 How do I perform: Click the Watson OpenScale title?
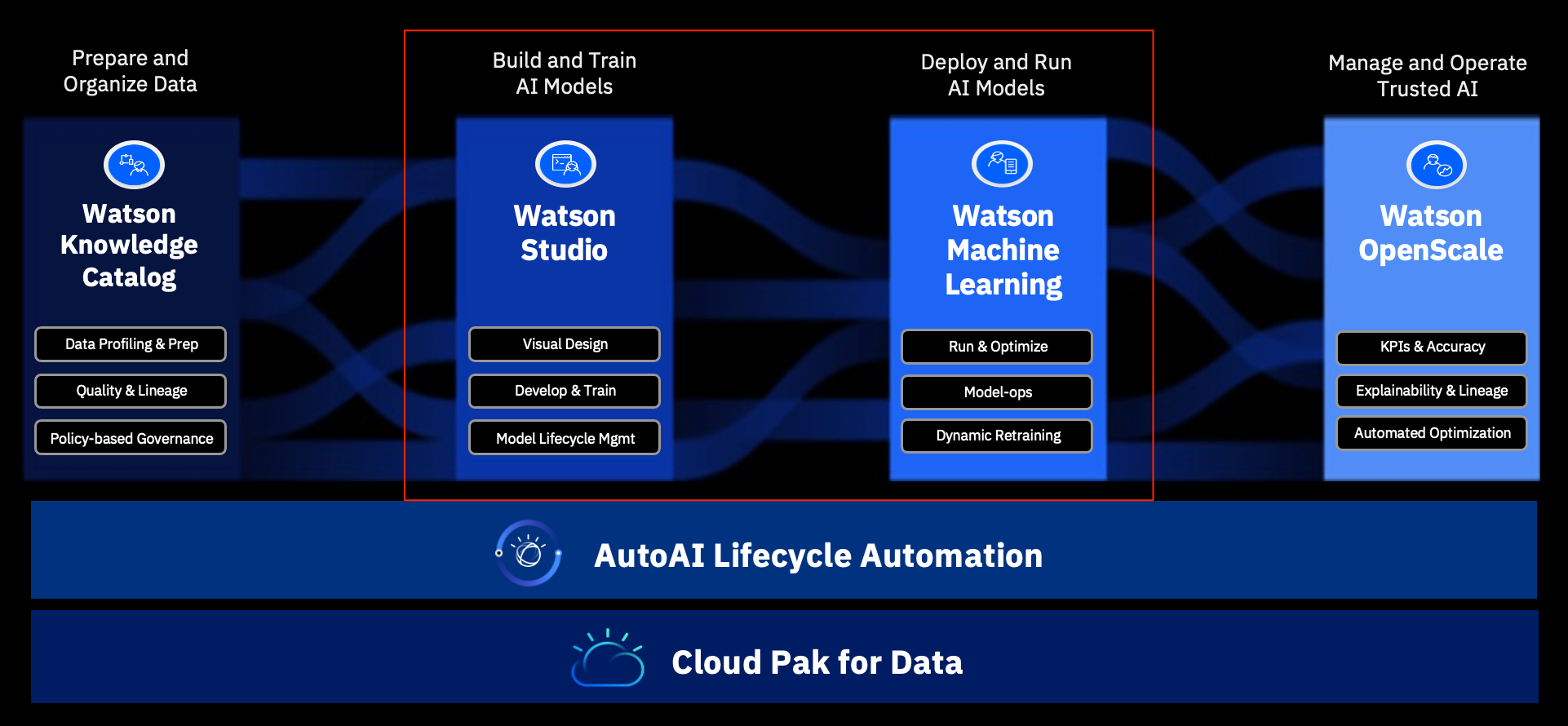1431,233
